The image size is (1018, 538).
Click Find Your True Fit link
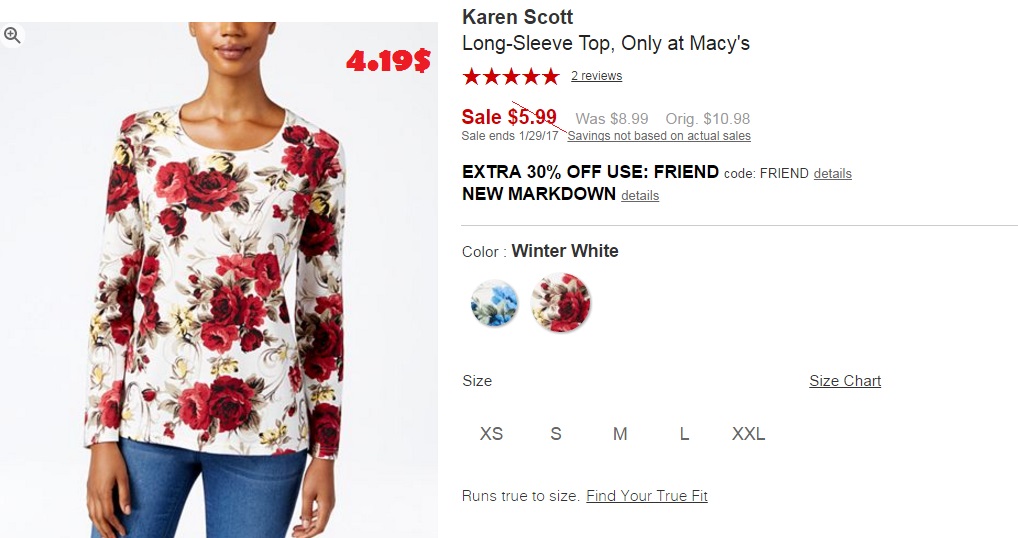tap(647, 496)
